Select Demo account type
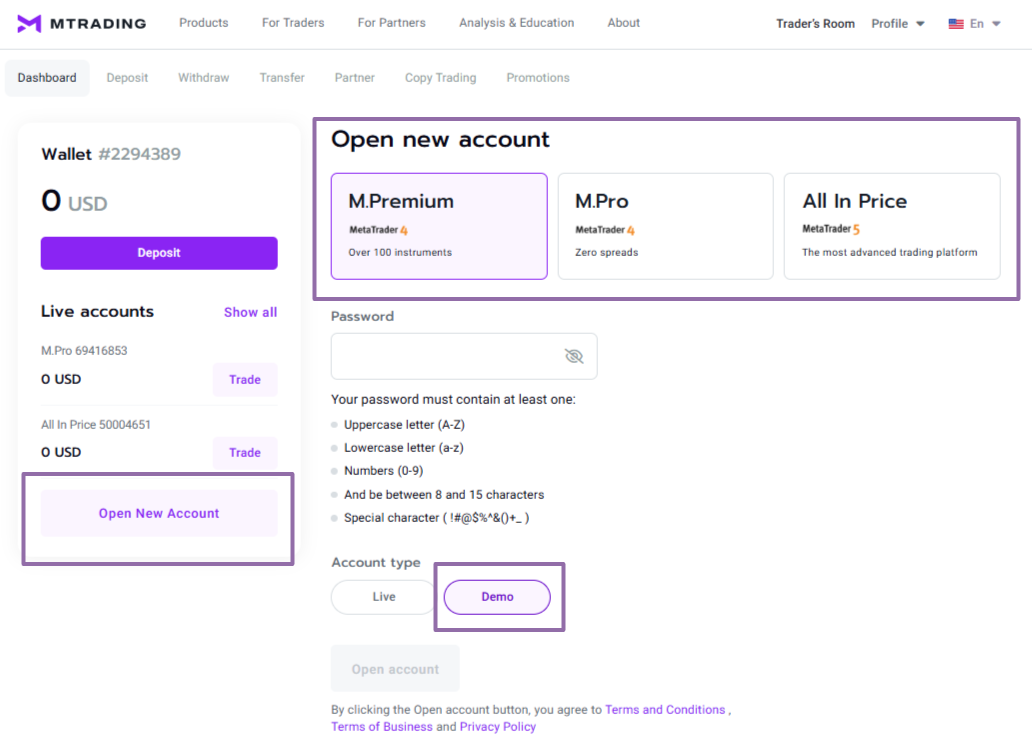 click(x=497, y=597)
